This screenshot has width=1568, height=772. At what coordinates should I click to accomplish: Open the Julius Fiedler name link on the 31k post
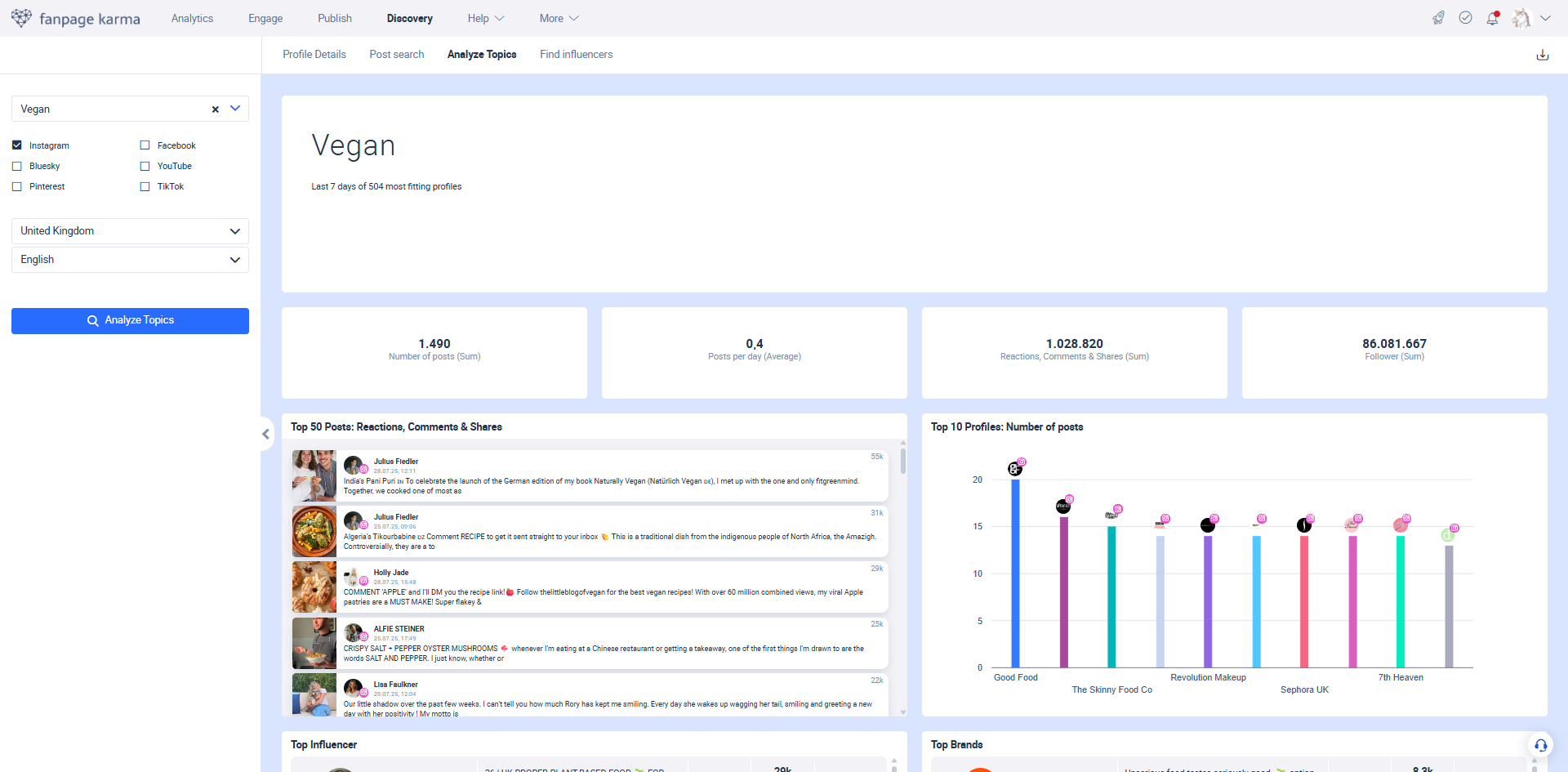[396, 517]
